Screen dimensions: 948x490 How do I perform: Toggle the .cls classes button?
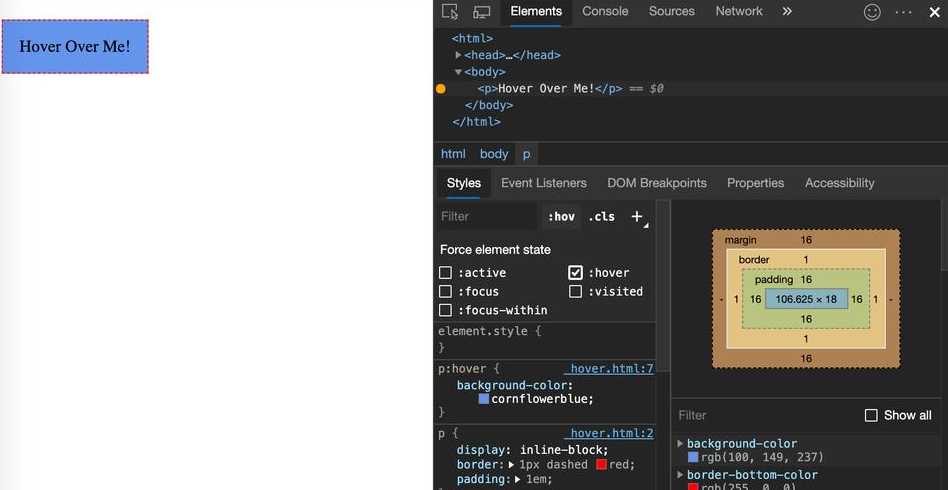pyautogui.click(x=601, y=217)
